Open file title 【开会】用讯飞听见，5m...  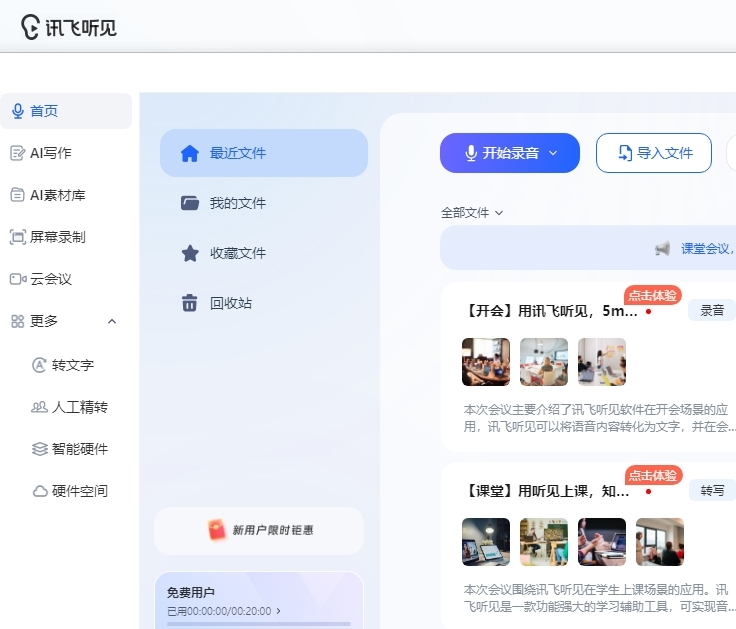(x=551, y=311)
